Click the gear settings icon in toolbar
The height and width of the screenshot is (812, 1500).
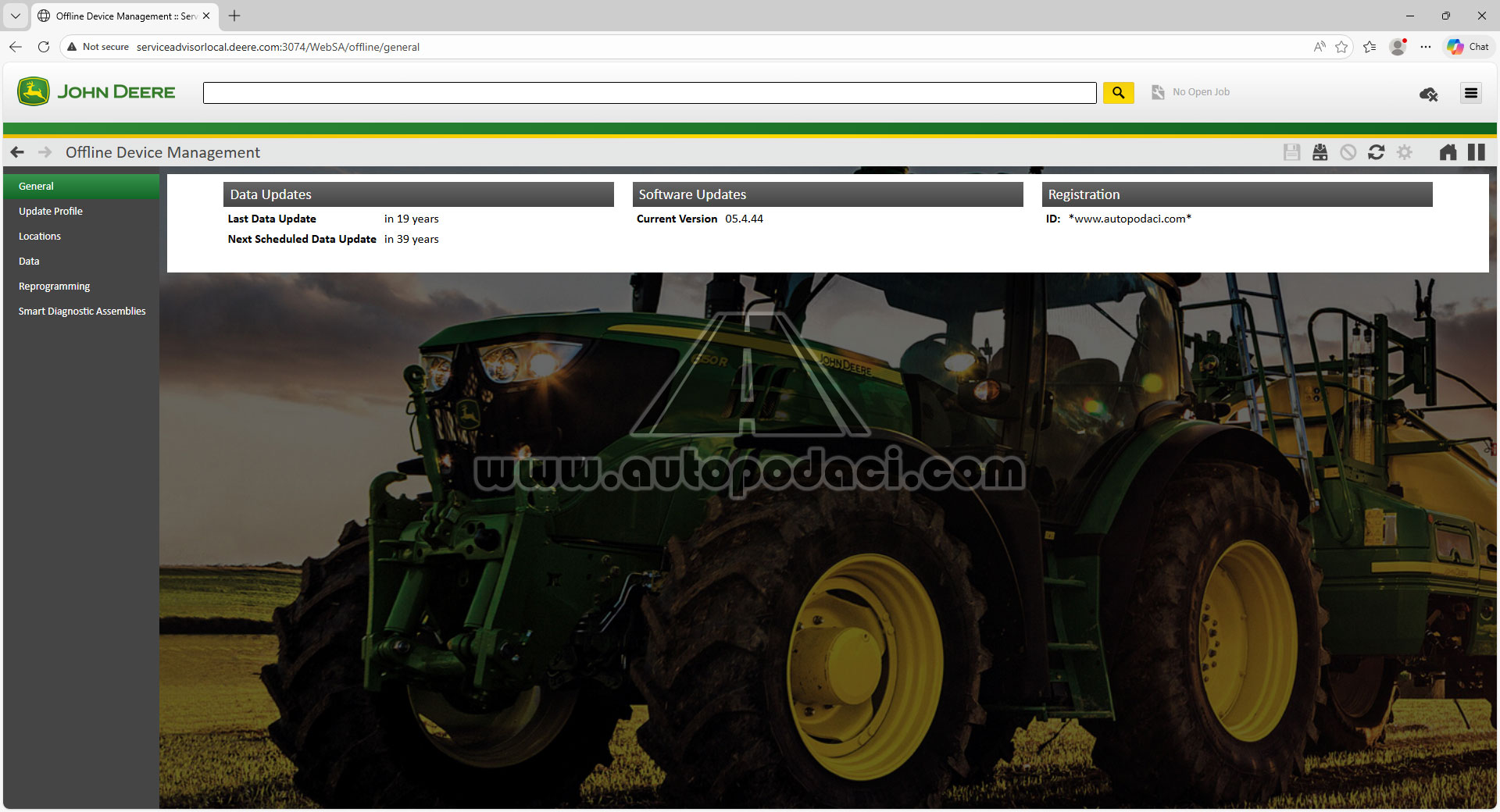point(1404,152)
